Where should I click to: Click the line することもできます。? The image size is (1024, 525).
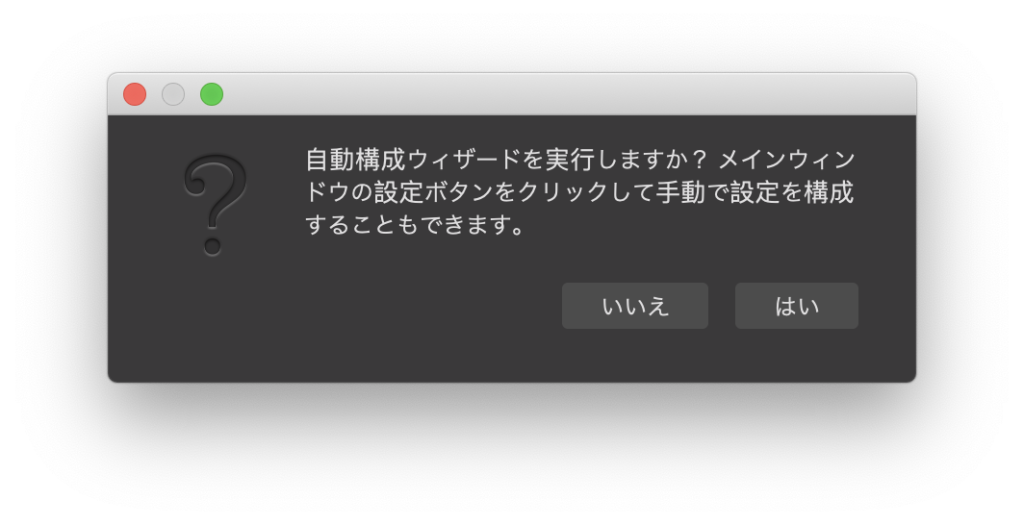pos(415,225)
